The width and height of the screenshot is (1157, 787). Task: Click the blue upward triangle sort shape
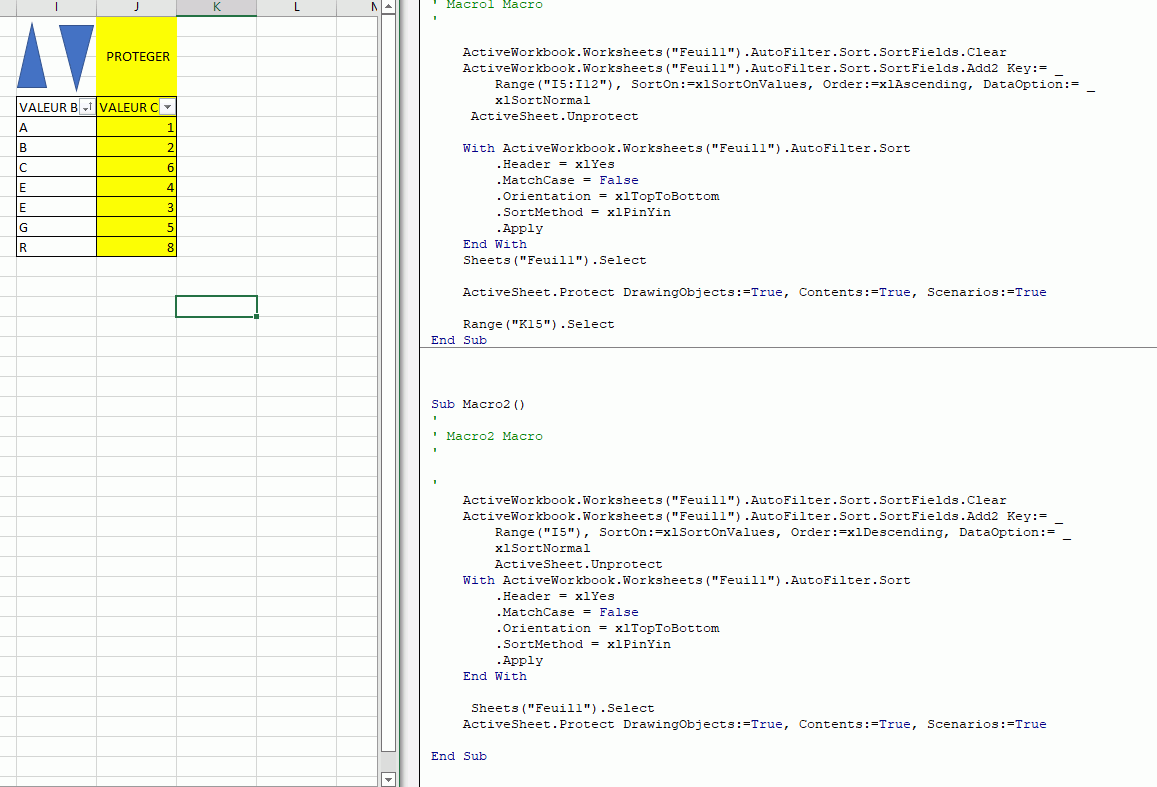point(32,57)
